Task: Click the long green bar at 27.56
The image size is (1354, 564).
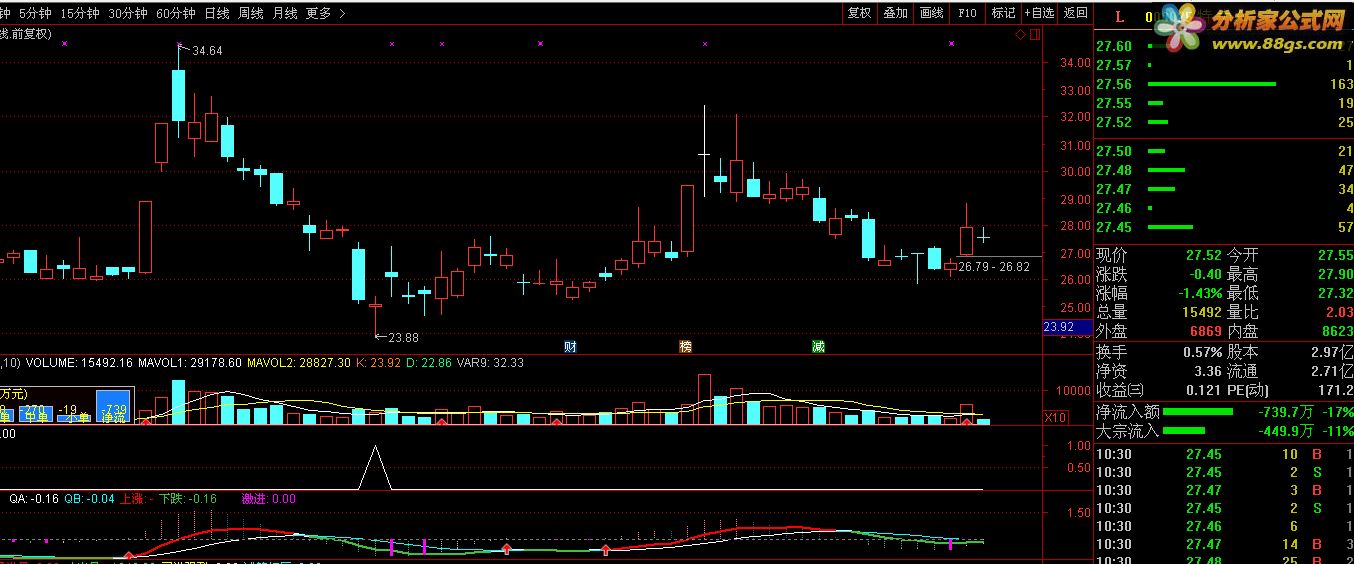Action: (x=1212, y=84)
